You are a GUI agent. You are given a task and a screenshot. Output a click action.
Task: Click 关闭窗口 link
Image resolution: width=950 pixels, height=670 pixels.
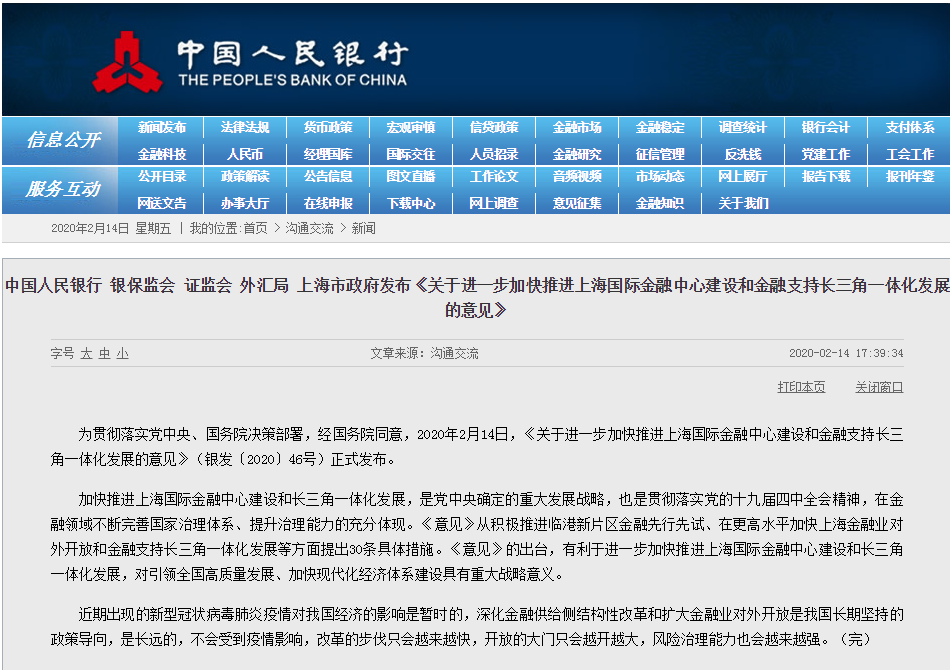tap(879, 387)
